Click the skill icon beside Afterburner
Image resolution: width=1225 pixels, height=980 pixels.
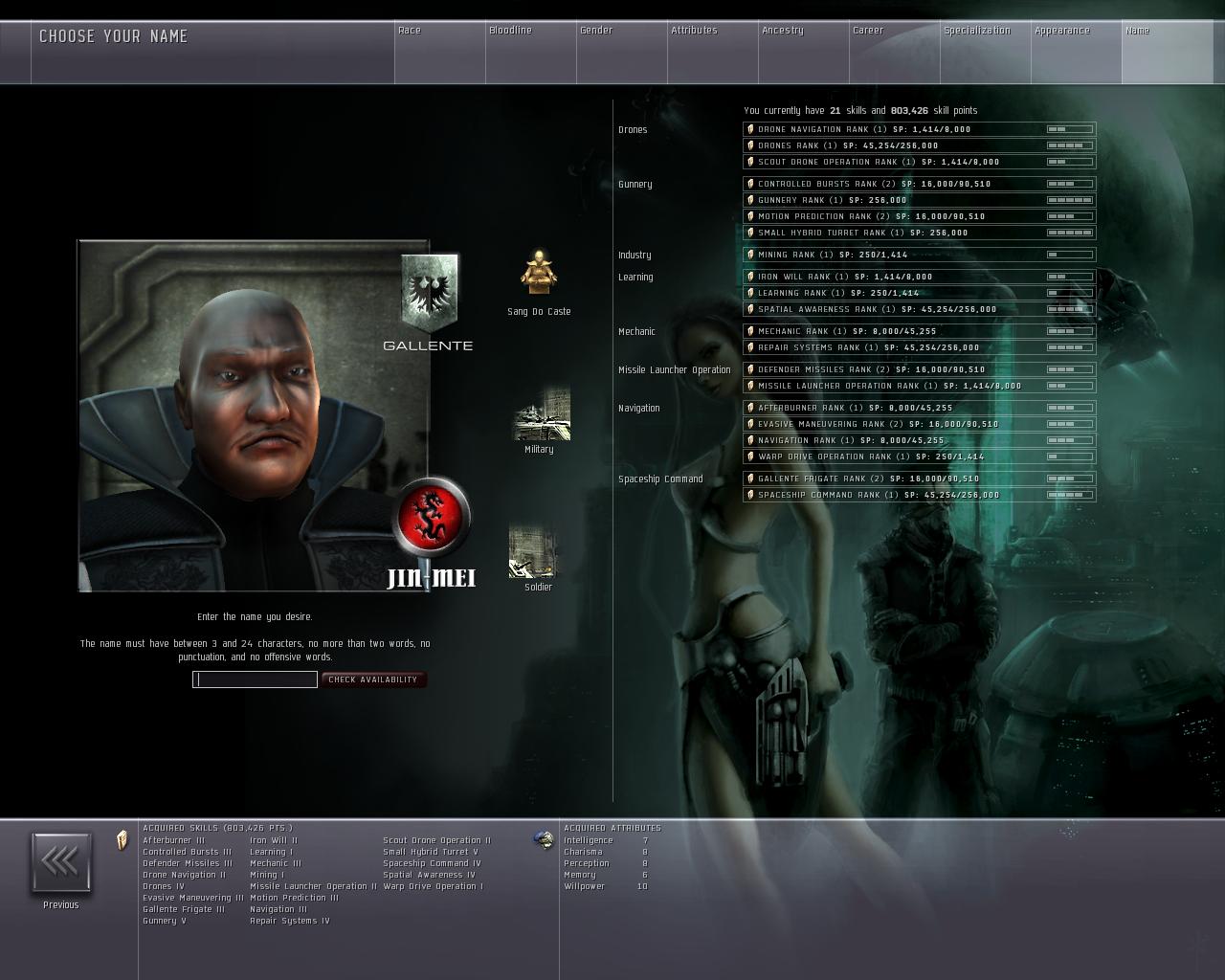tap(751, 408)
